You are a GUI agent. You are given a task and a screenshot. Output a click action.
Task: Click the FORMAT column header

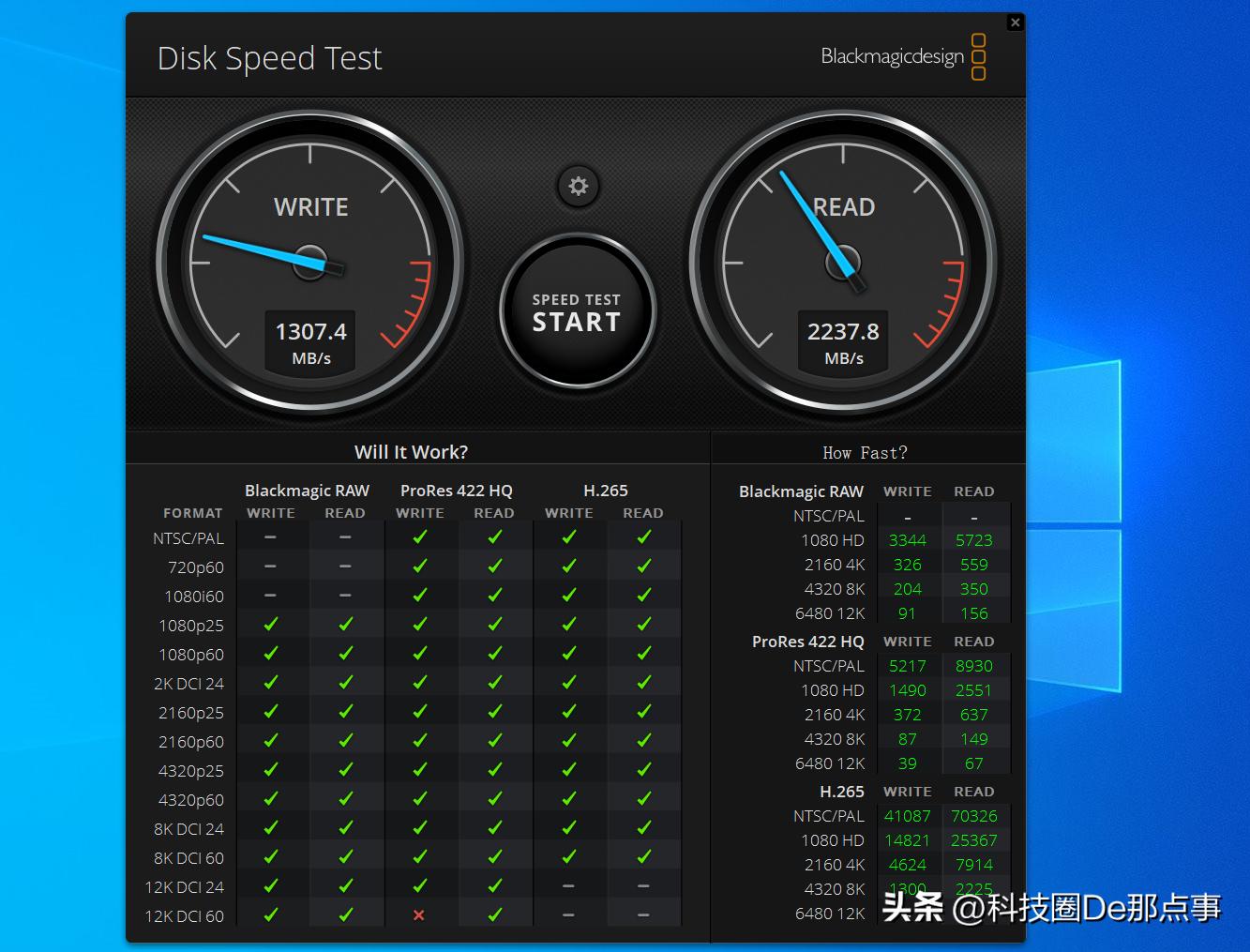pos(193,513)
